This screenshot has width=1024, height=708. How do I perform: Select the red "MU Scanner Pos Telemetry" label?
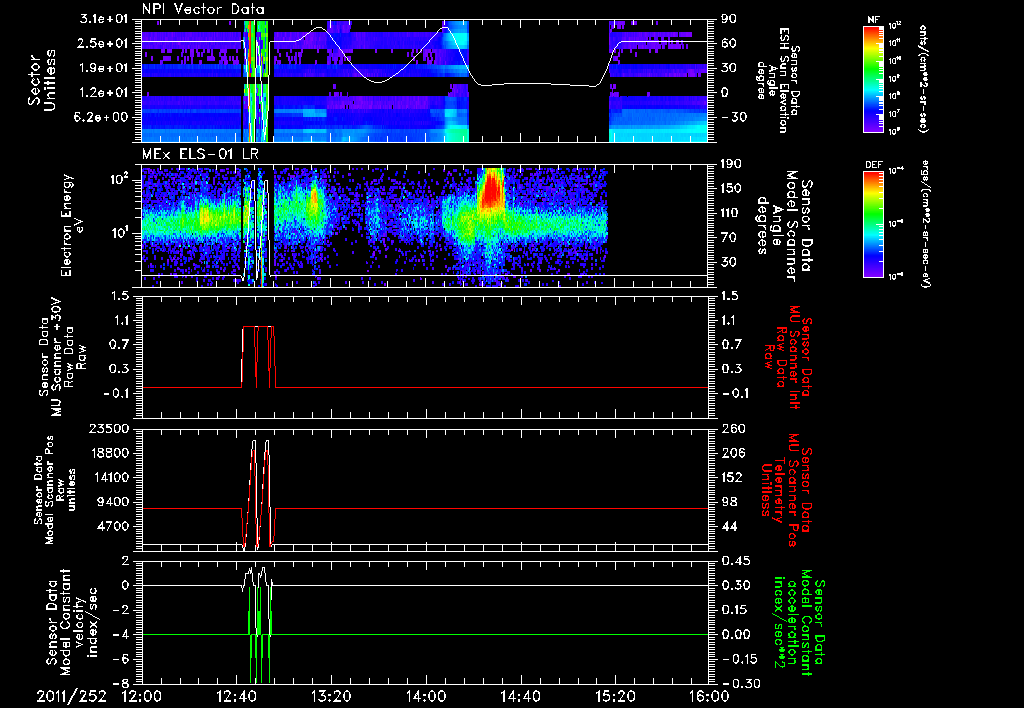tap(786, 490)
